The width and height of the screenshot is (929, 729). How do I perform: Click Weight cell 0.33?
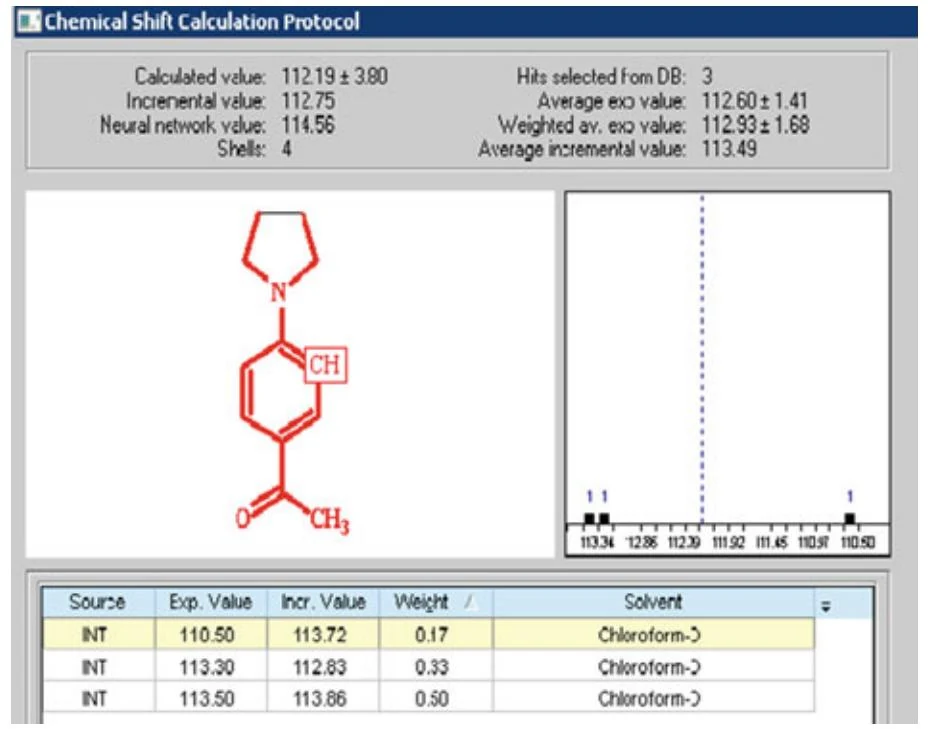(x=435, y=667)
